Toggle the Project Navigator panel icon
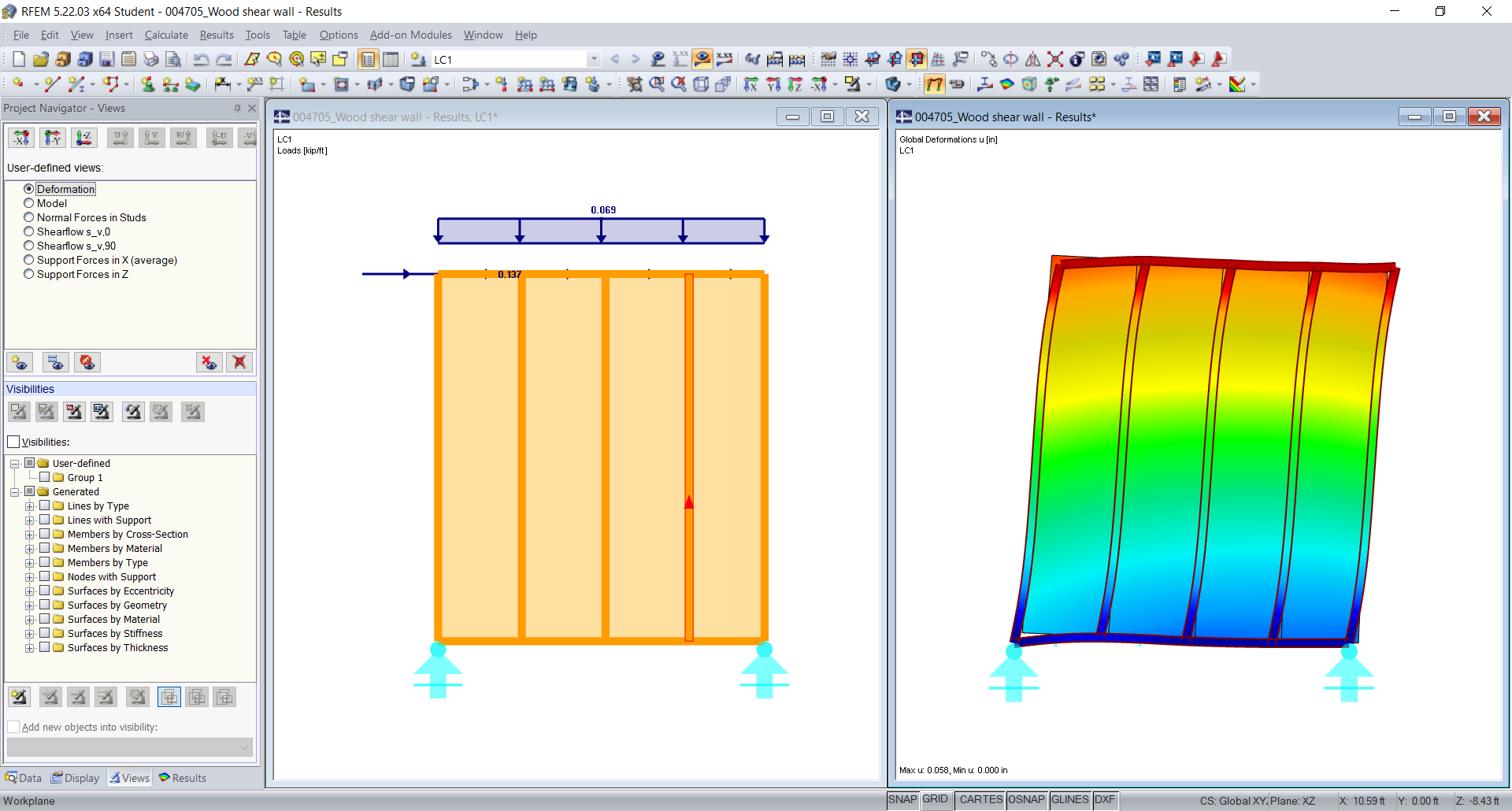This screenshot has height=811, width=1512. (368, 59)
